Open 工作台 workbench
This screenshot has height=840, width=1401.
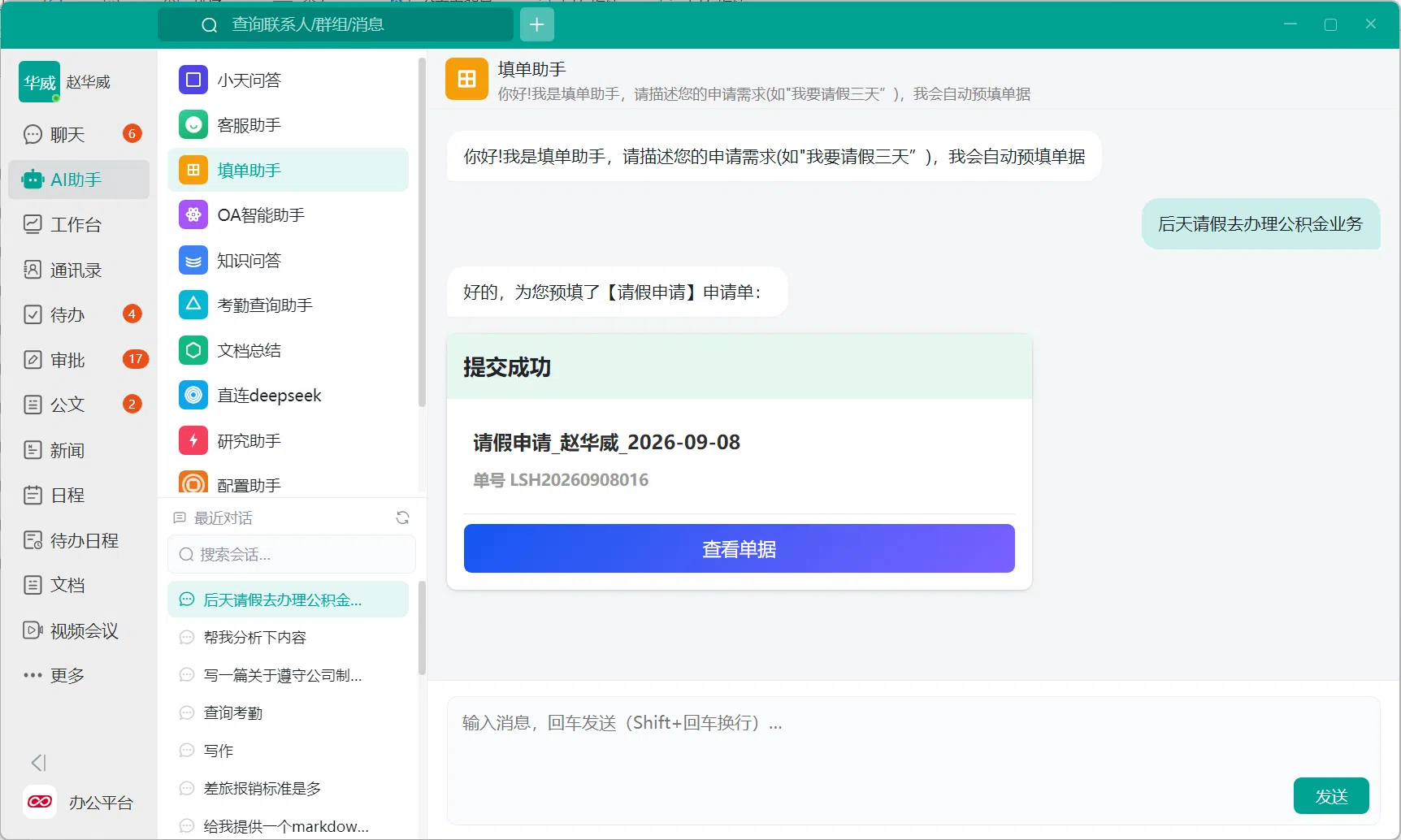pos(79,224)
